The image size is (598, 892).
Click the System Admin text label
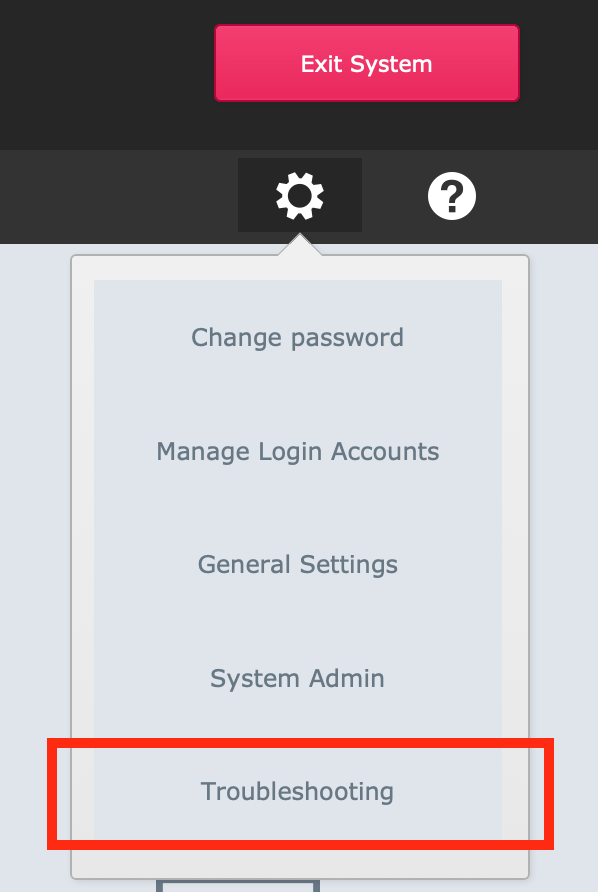[298, 678]
